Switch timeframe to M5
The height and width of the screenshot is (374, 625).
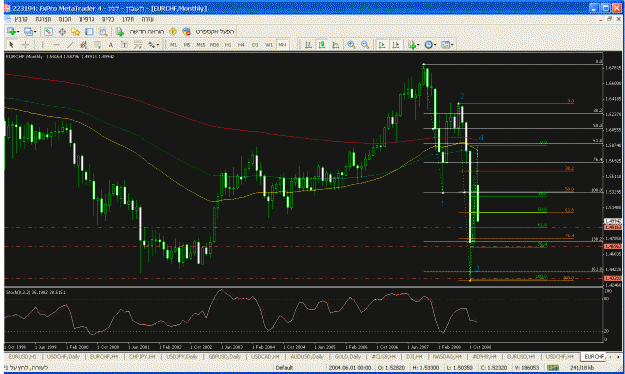coord(187,45)
